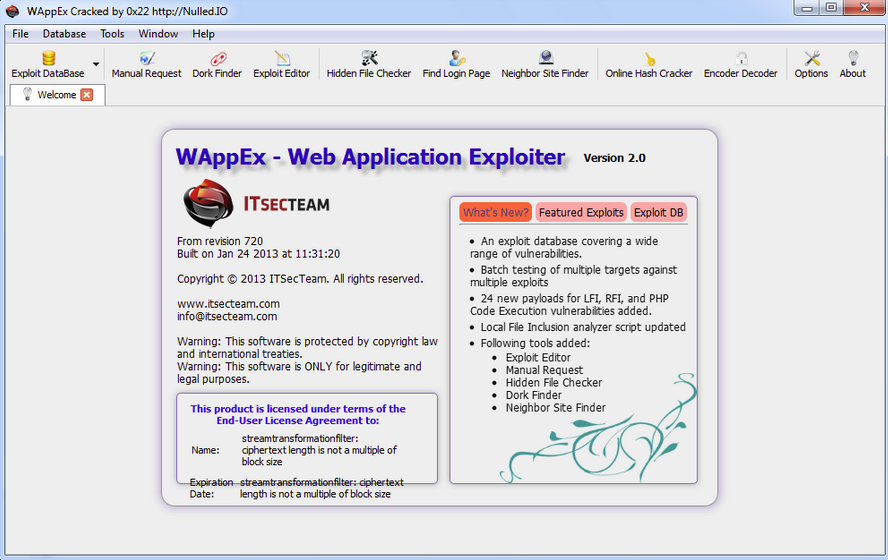
Task: Close the Welcome tab
Action: point(87,95)
